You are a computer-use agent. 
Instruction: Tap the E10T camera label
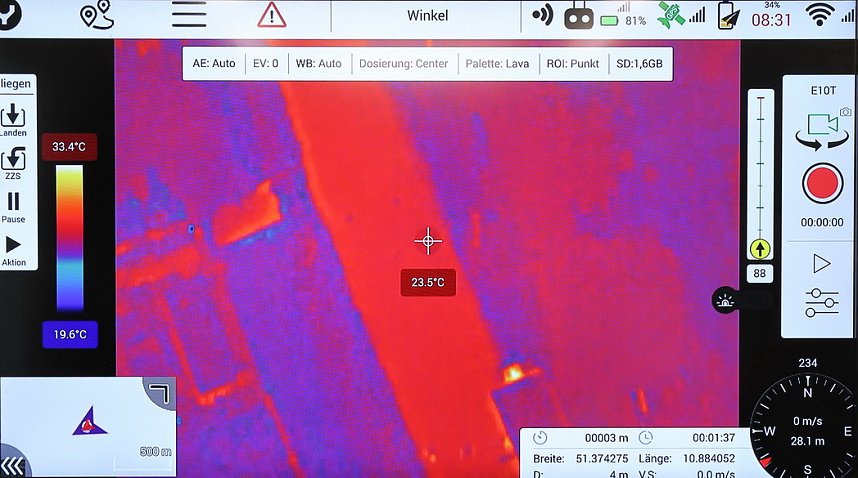(823, 91)
